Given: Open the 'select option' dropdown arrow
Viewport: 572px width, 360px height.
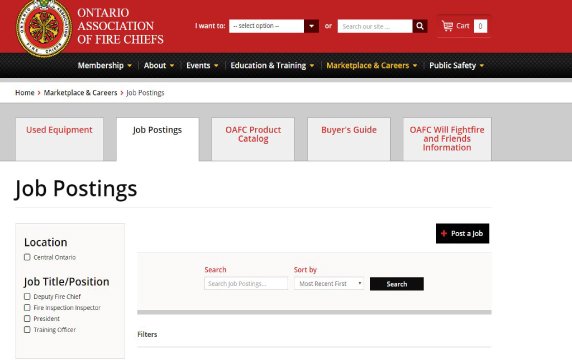Looking at the screenshot, I should pyautogui.click(x=311, y=26).
